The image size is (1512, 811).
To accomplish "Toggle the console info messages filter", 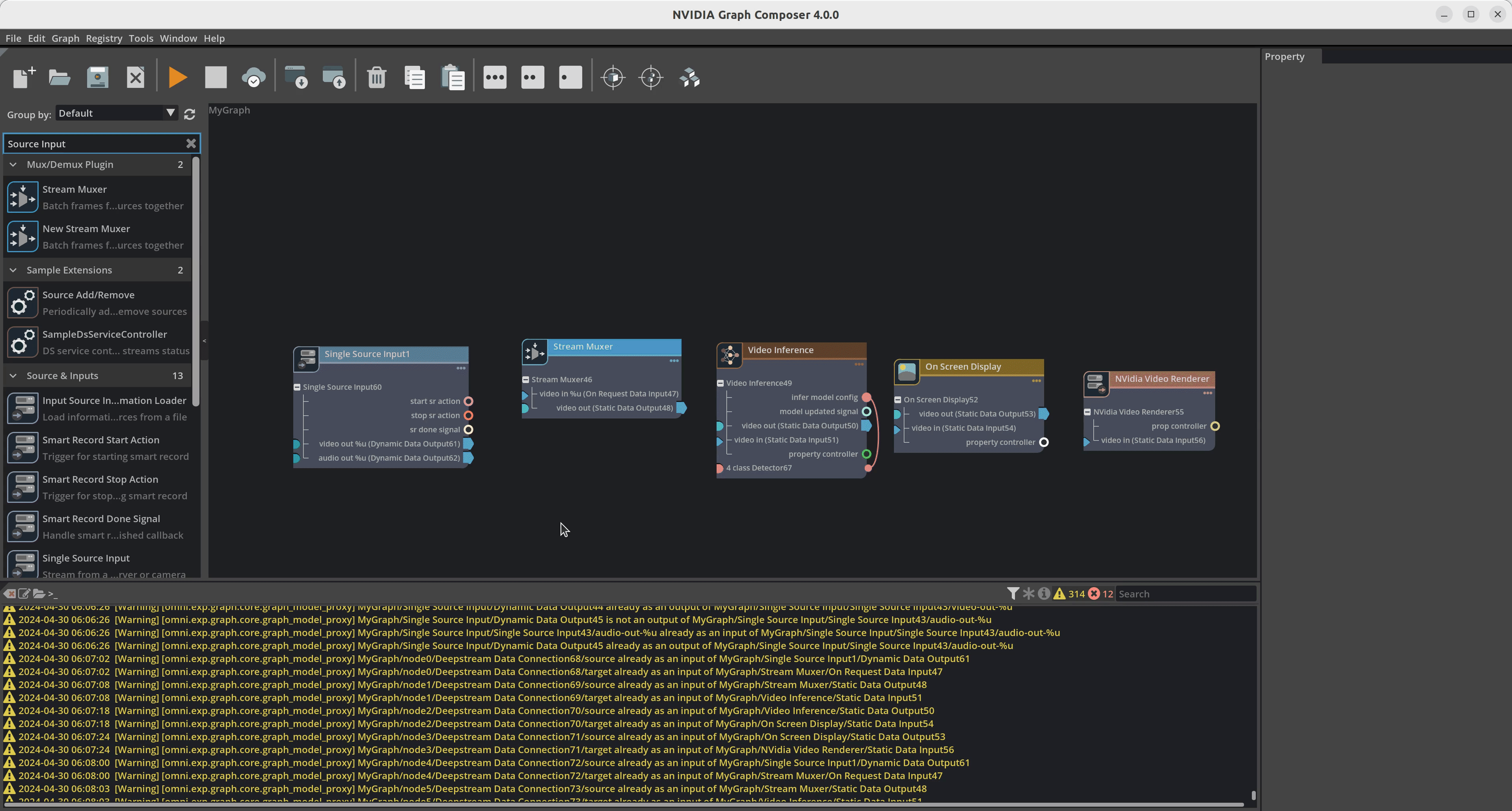I will click(x=1044, y=593).
